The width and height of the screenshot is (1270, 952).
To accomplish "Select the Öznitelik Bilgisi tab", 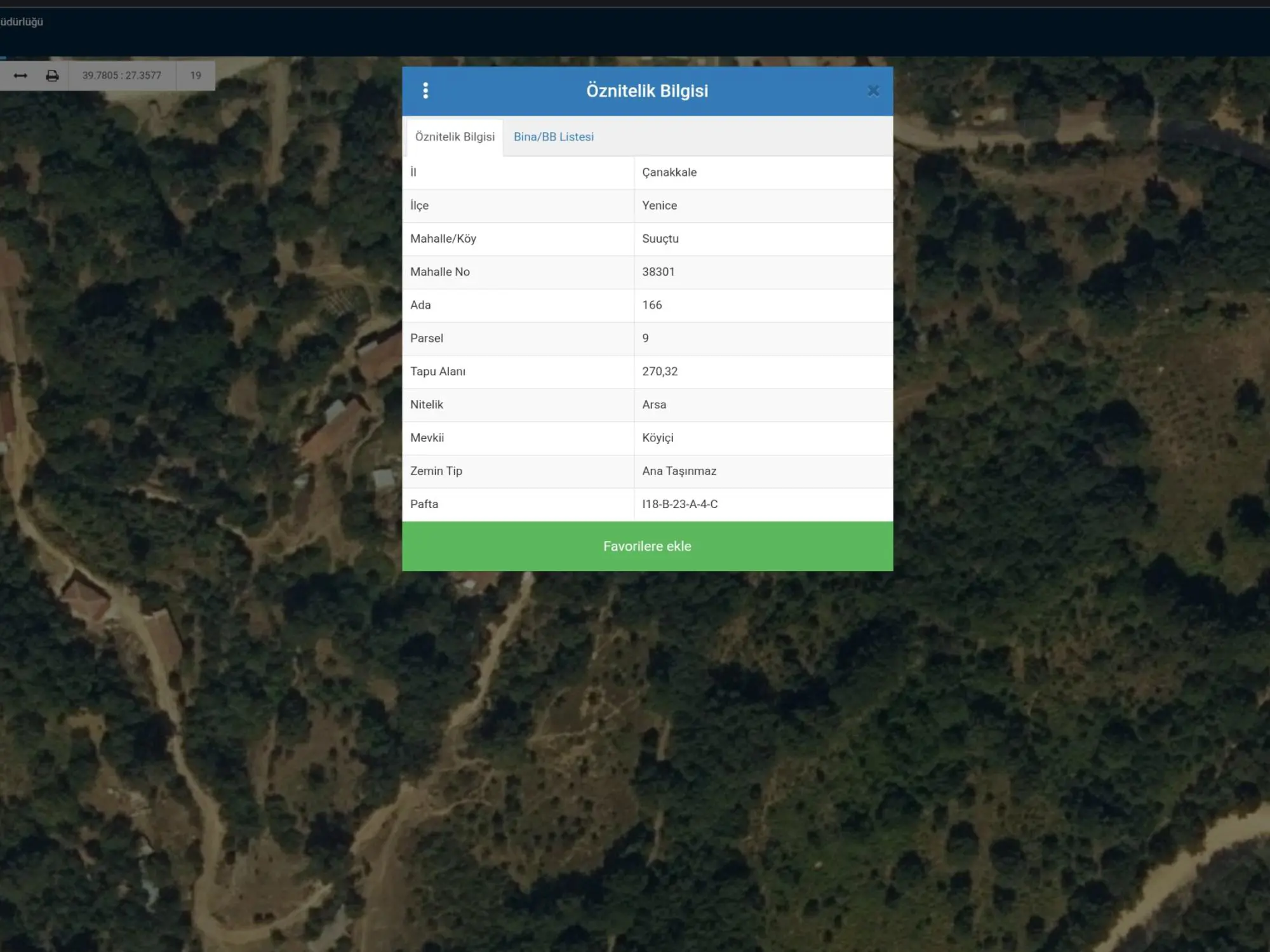I will (455, 137).
